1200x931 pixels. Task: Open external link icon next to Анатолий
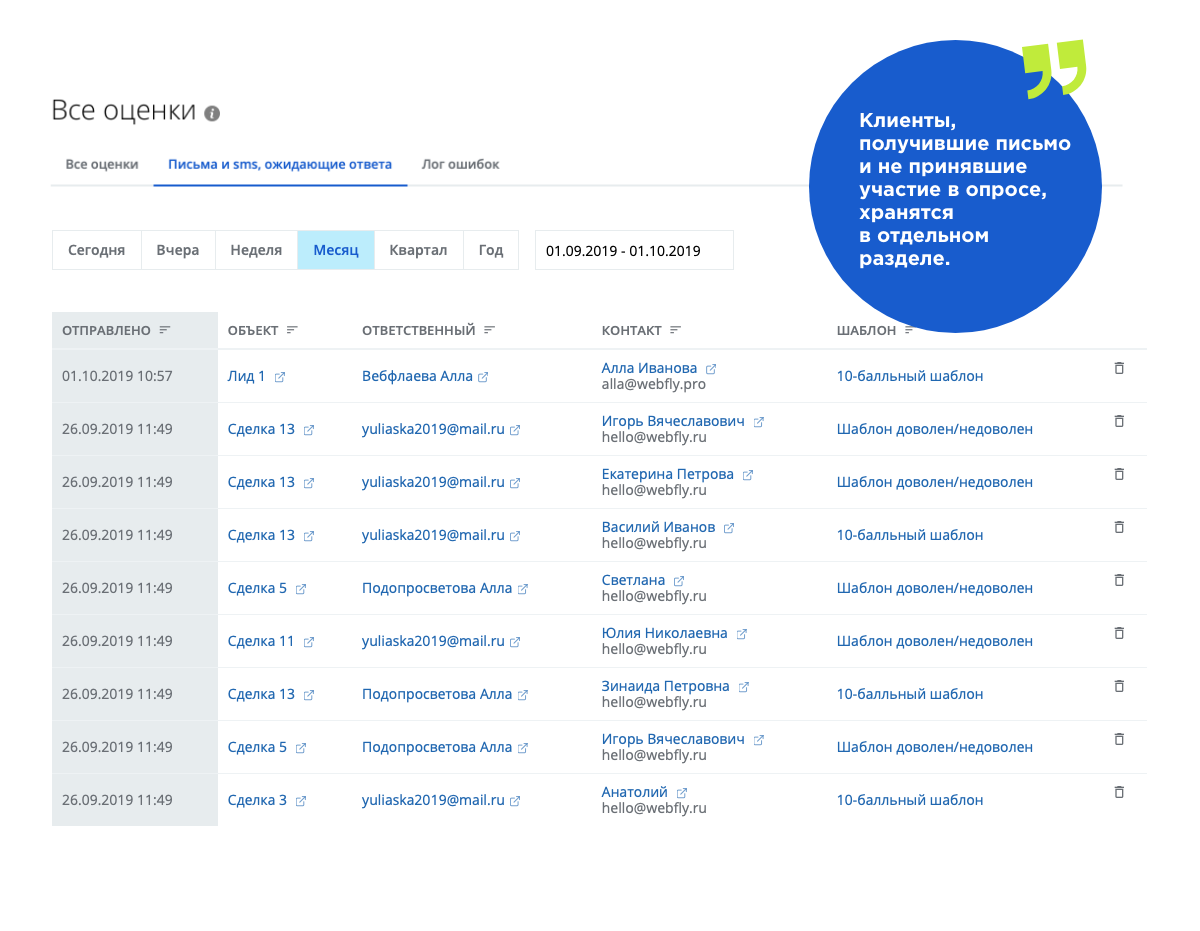(x=682, y=793)
